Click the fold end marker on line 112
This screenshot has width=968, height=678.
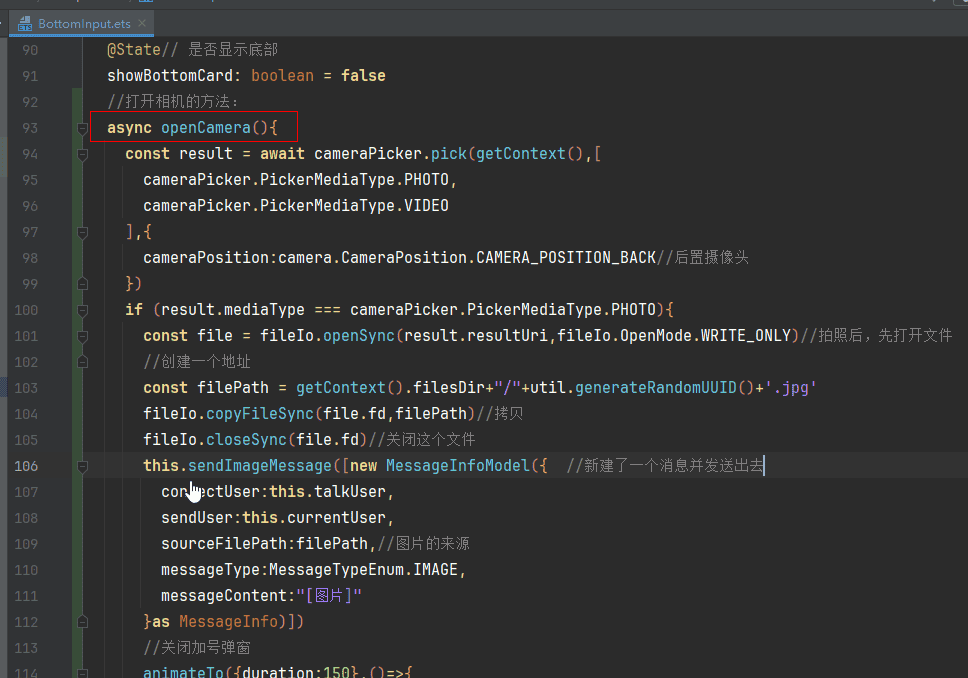[83, 622]
